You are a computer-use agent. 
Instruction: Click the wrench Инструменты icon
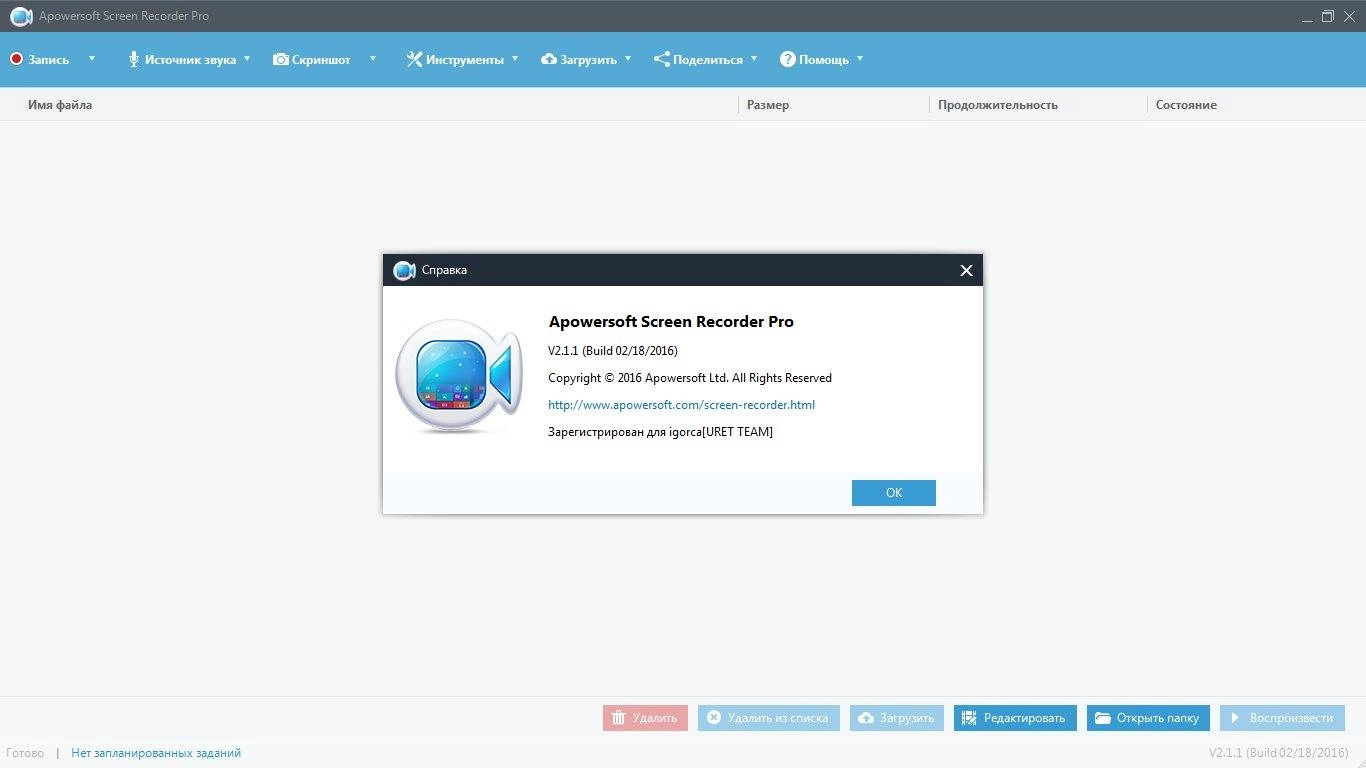point(414,59)
